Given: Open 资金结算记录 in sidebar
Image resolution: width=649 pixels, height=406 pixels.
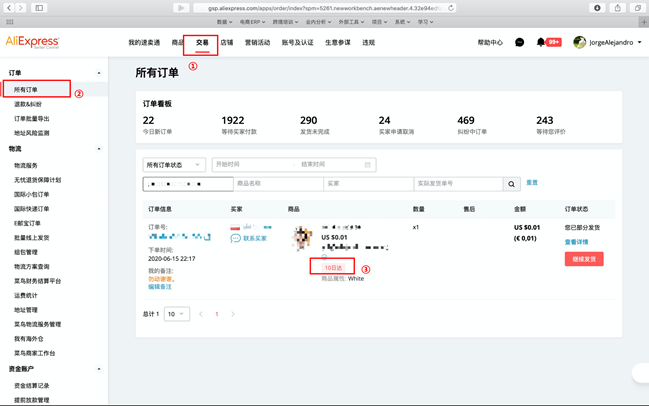Looking at the screenshot, I should point(31,385).
